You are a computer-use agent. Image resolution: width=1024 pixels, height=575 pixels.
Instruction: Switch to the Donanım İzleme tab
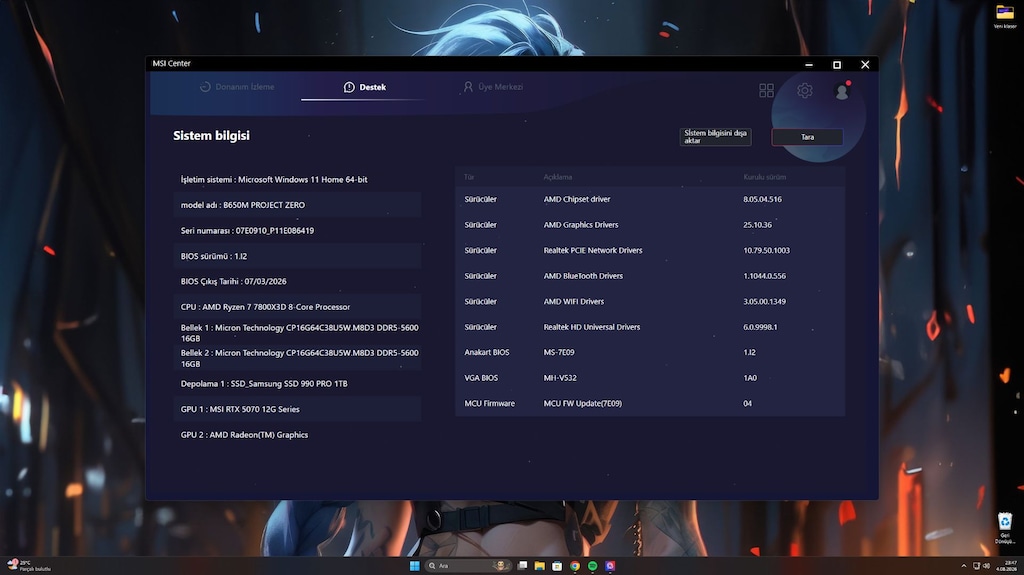point(237,87)
